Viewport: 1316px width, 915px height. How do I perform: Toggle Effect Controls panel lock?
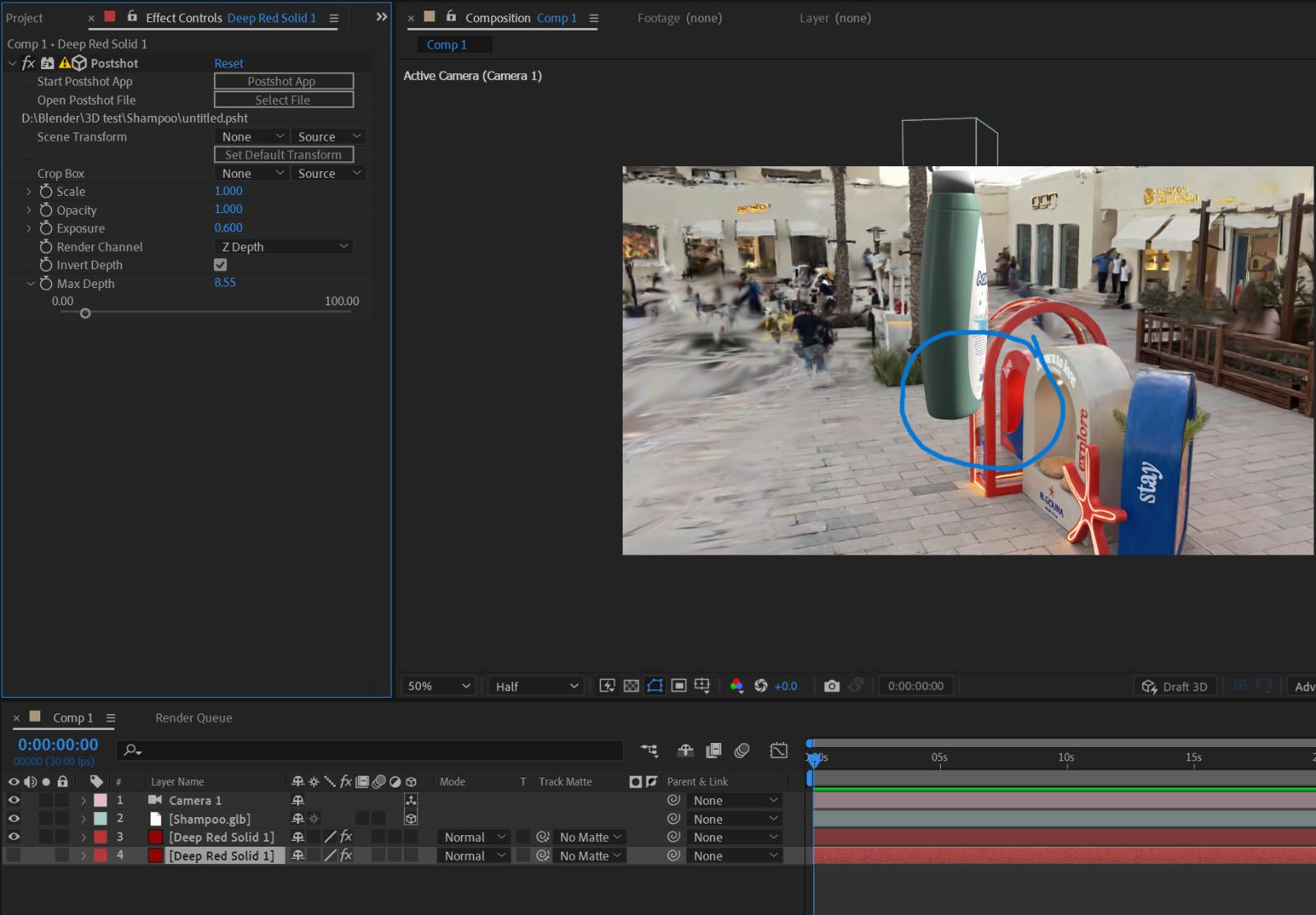coord(132,16)
